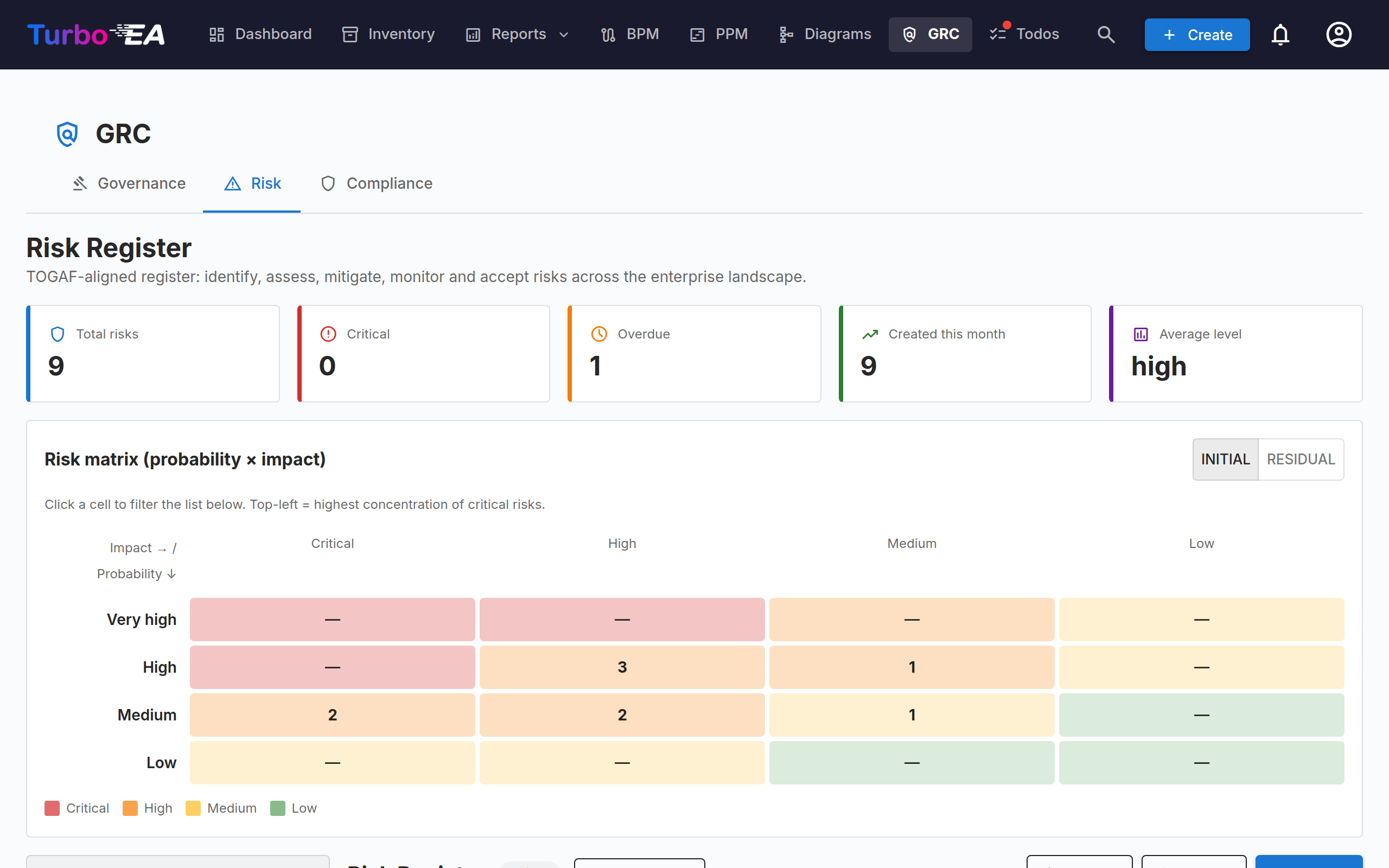Click the GRC shield icon beside the heading
This screenshot has height=868, width=1389.
pyautogui.click(x=67, y=134)
